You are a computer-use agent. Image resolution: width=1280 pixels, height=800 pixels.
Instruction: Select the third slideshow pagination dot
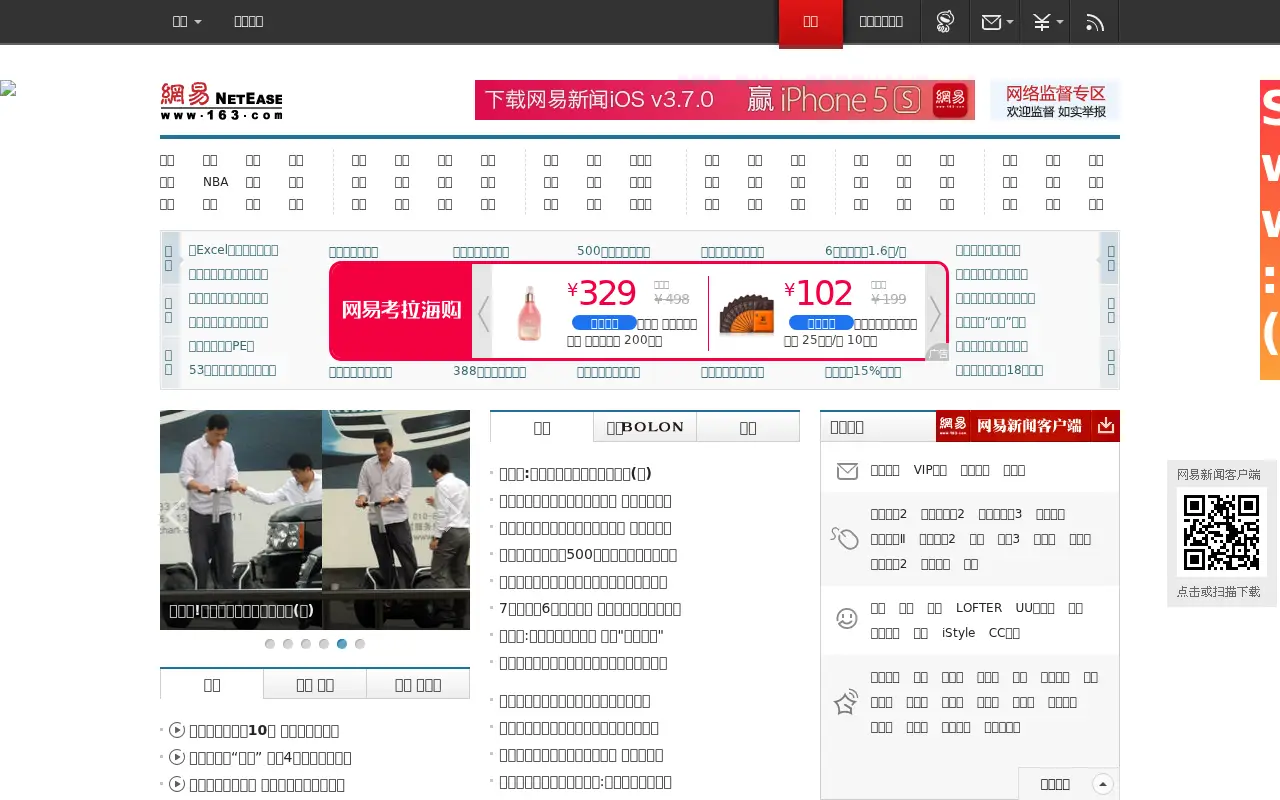click(x=306, y=644)
